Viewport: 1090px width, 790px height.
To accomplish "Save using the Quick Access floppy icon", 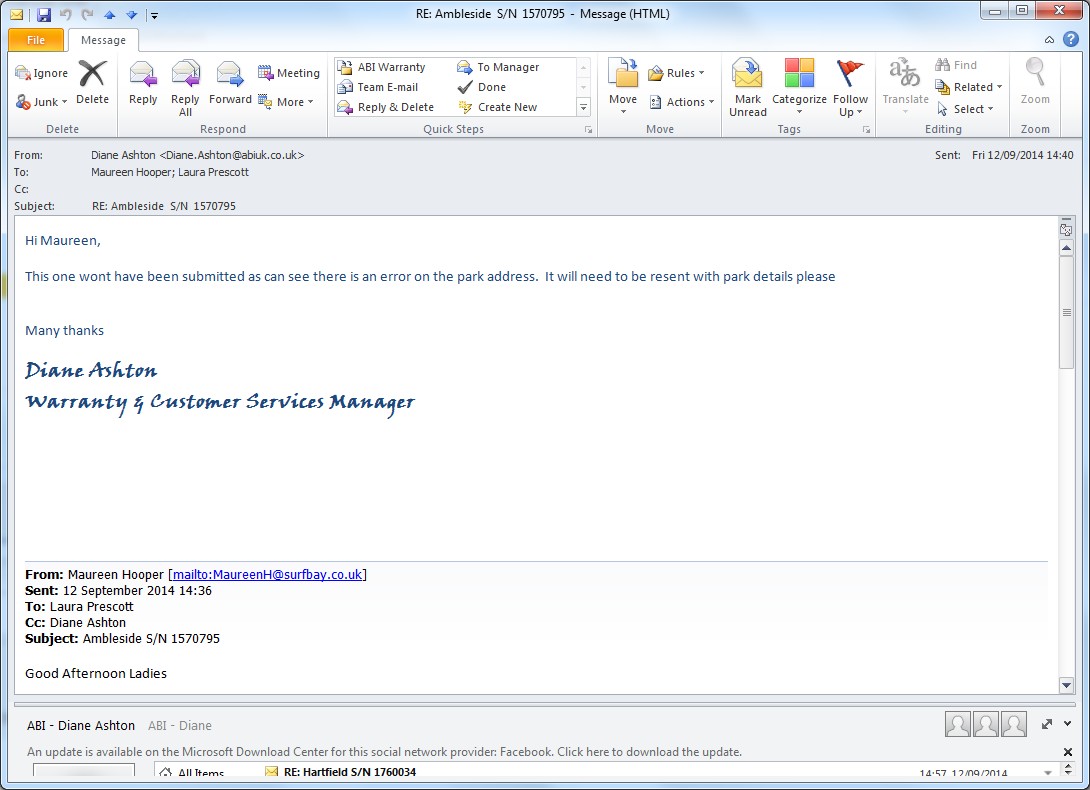I will pyautogui.click(x=44, y=14).
